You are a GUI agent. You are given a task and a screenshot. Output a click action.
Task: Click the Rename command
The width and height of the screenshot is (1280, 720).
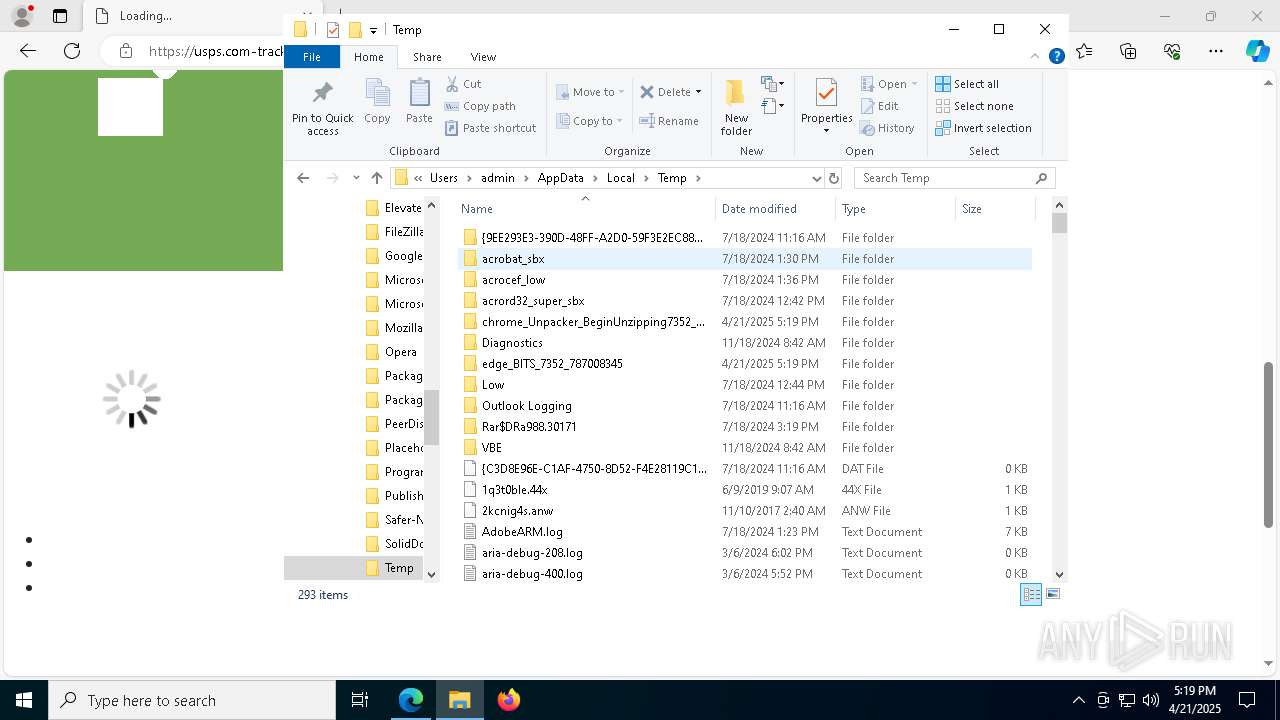pyautogui.click(x=669, y=121)
